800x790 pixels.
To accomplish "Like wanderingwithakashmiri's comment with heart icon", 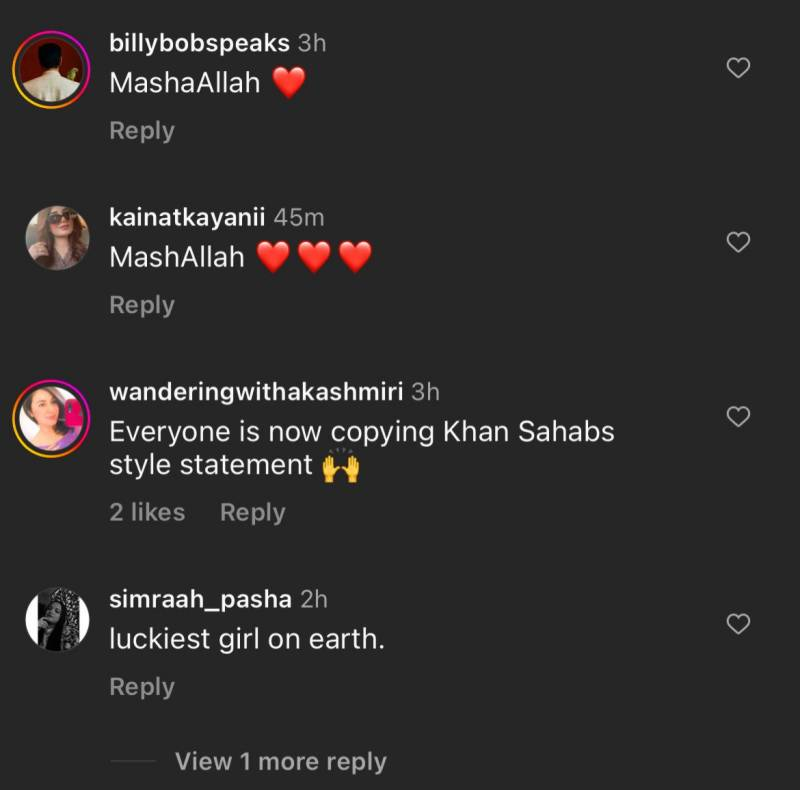I will (738, 417).
